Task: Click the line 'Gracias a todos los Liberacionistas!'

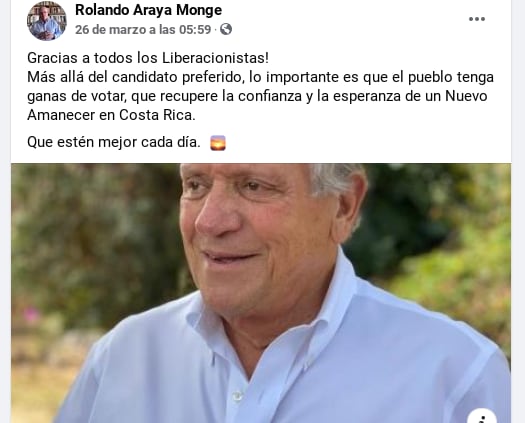Action: pyautogui.click(x=148, y=58)
